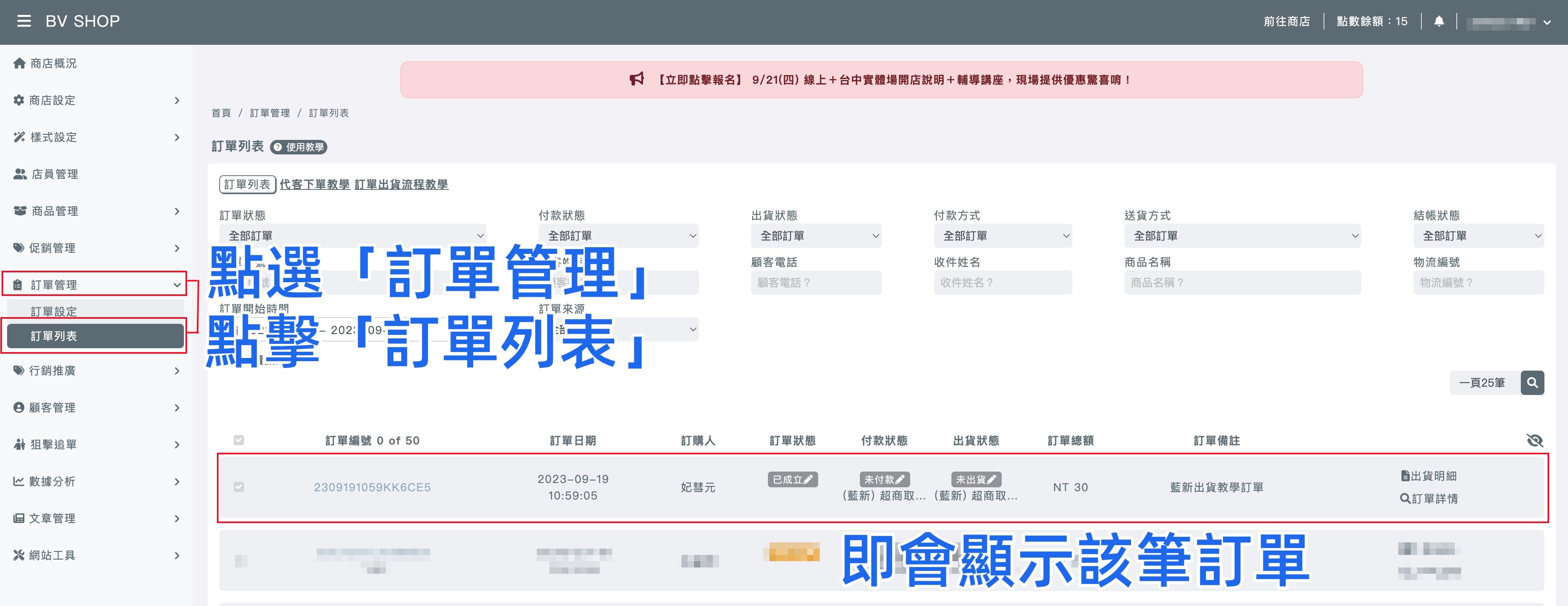Screen dimensions: 1568x606
Task: Edit the 未付款 payment status badge
Action: [885, 479]
